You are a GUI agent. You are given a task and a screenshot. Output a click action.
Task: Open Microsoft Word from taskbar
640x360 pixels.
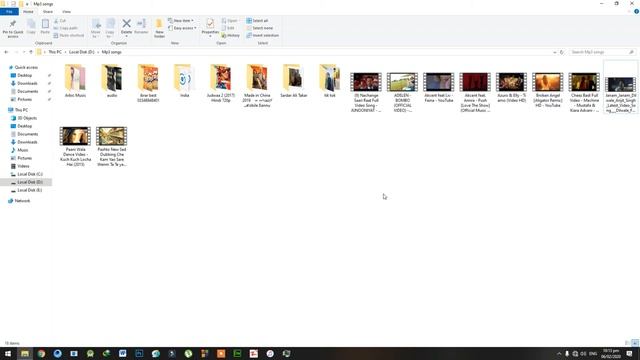pos(122,353)
